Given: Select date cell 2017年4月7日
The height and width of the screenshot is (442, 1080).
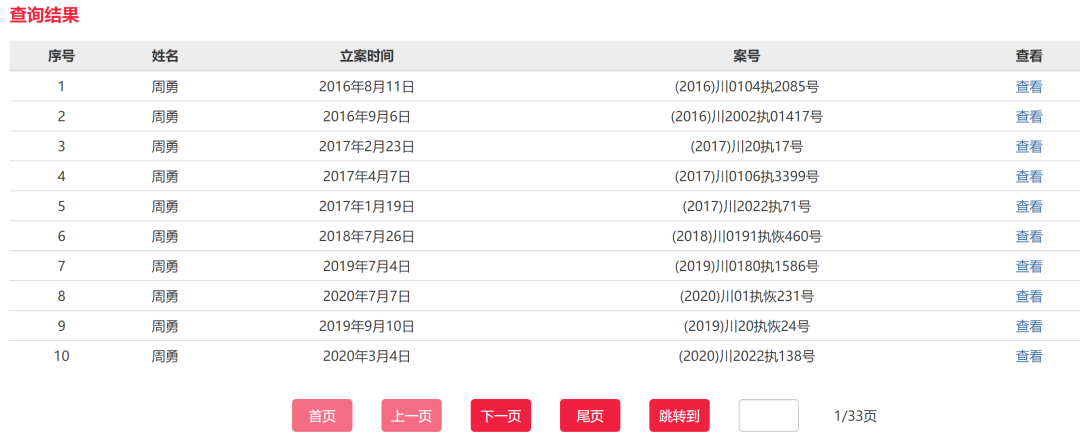Looking at the screenshot, I should (366, 176).
